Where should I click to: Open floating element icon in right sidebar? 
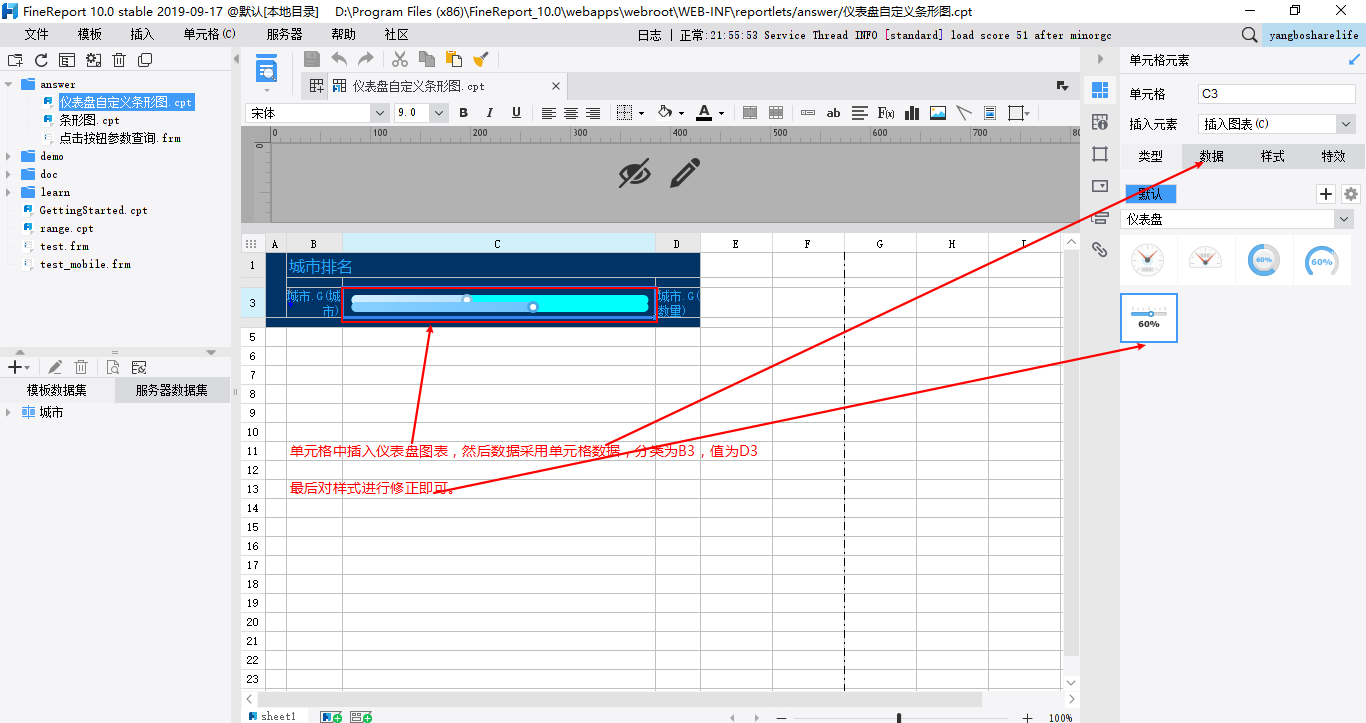(x=1100, y=154)
